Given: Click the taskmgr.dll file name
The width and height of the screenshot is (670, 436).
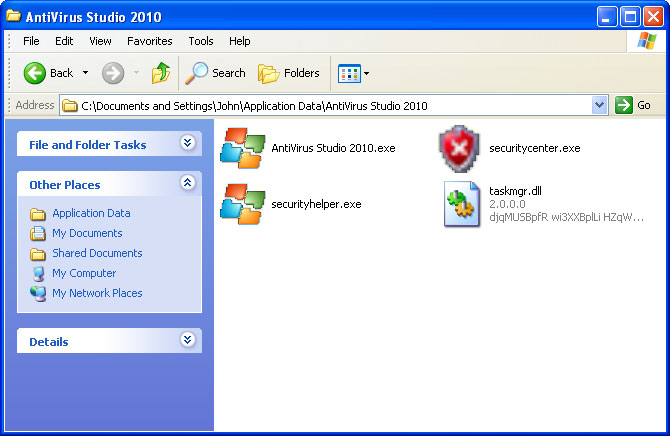Looking at the screenshot, I should point(515,191).
